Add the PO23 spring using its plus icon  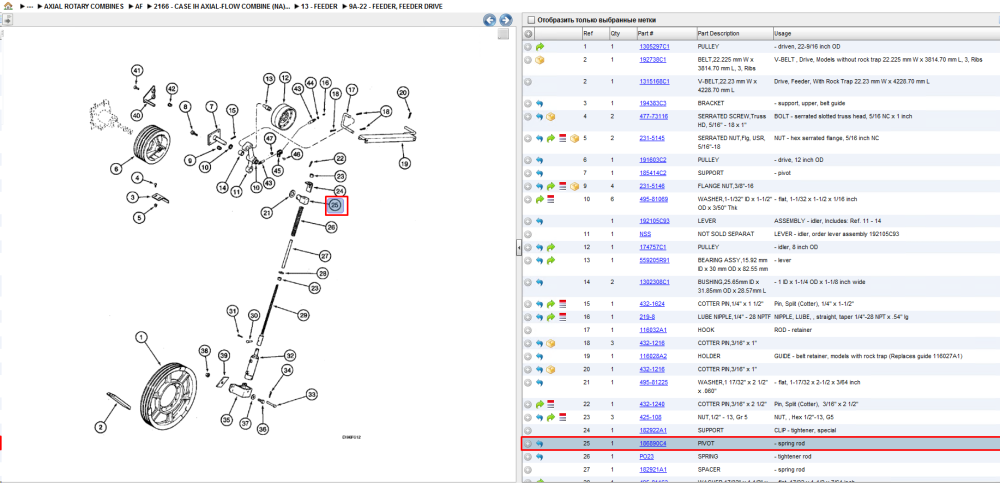[x=528, y=457]
